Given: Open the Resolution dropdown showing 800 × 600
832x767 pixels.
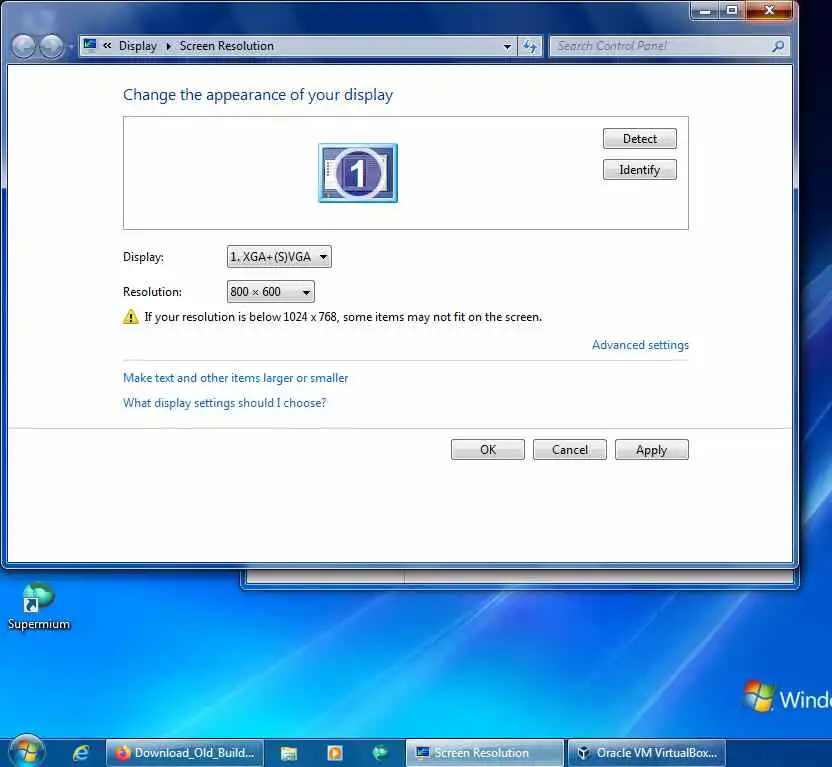Looking at the screenshot, I should point(271,292).
